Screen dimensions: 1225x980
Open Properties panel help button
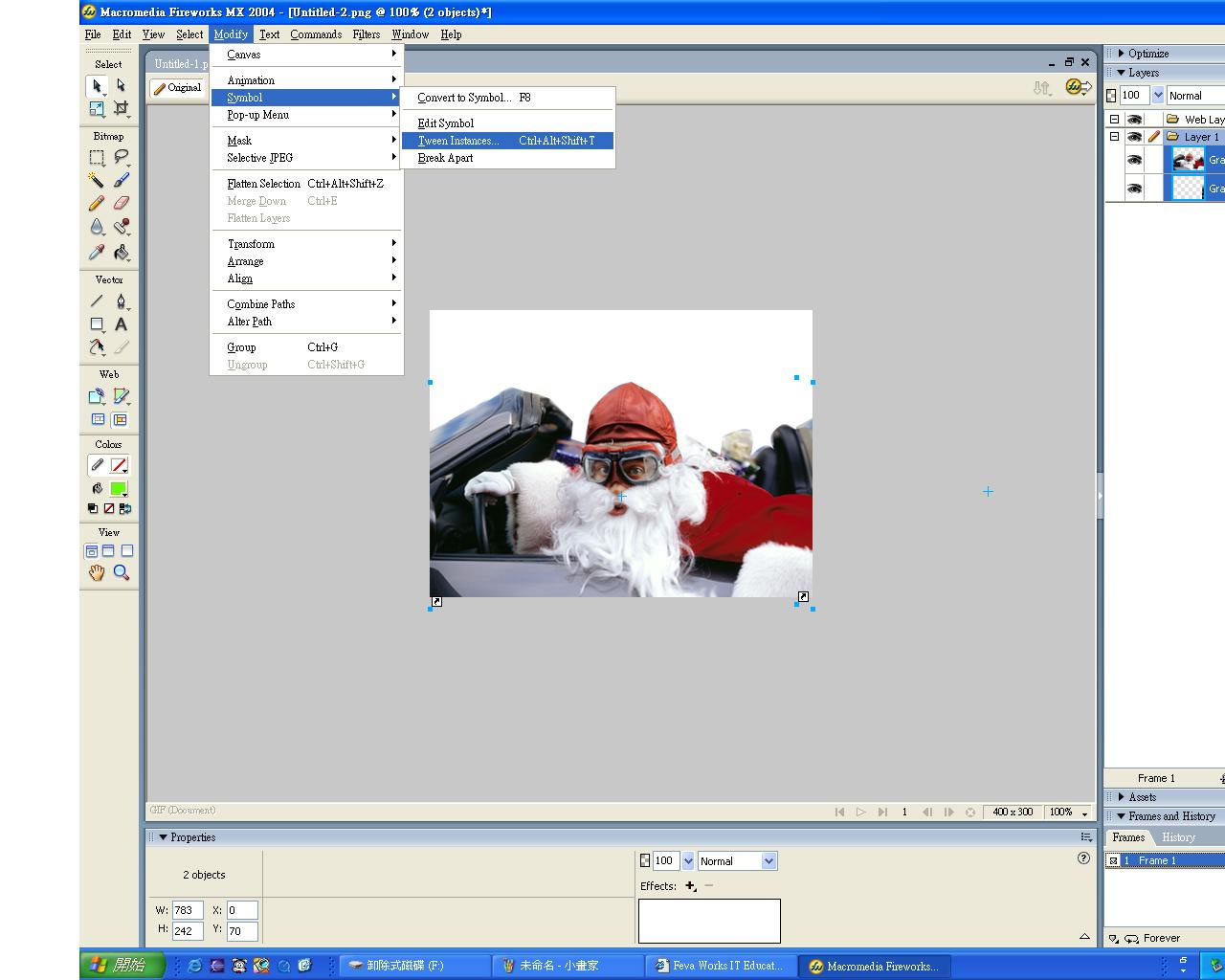point(1083,858)
